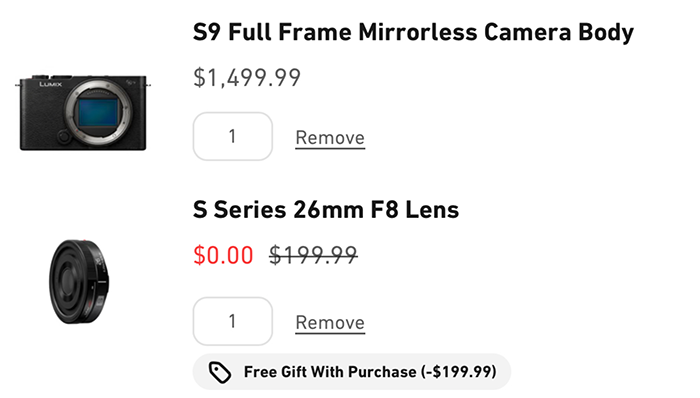Click the $1,499.99 camera price

coord(247,78)
